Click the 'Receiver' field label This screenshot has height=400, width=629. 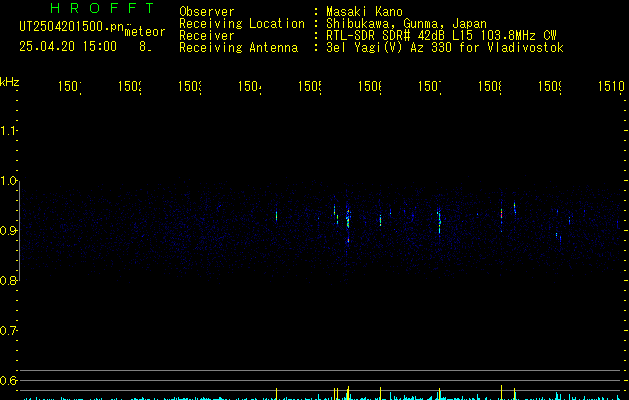(207, 36)
